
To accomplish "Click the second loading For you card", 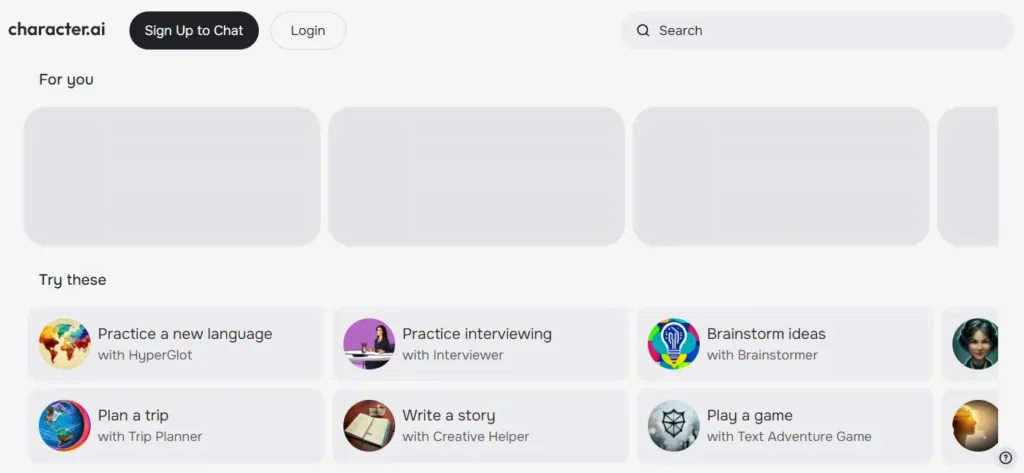I will point(477,176).
